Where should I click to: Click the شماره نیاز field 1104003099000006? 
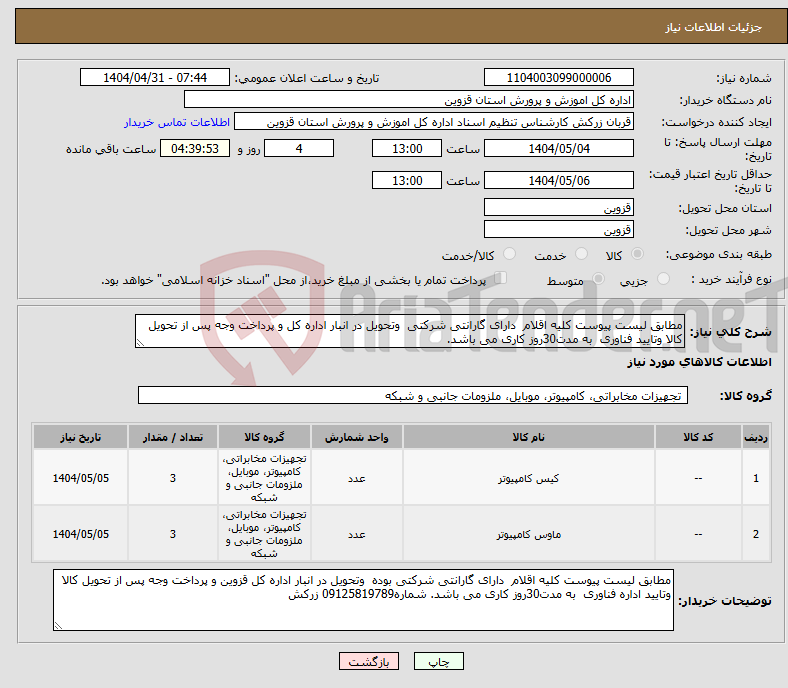(558, 77)
